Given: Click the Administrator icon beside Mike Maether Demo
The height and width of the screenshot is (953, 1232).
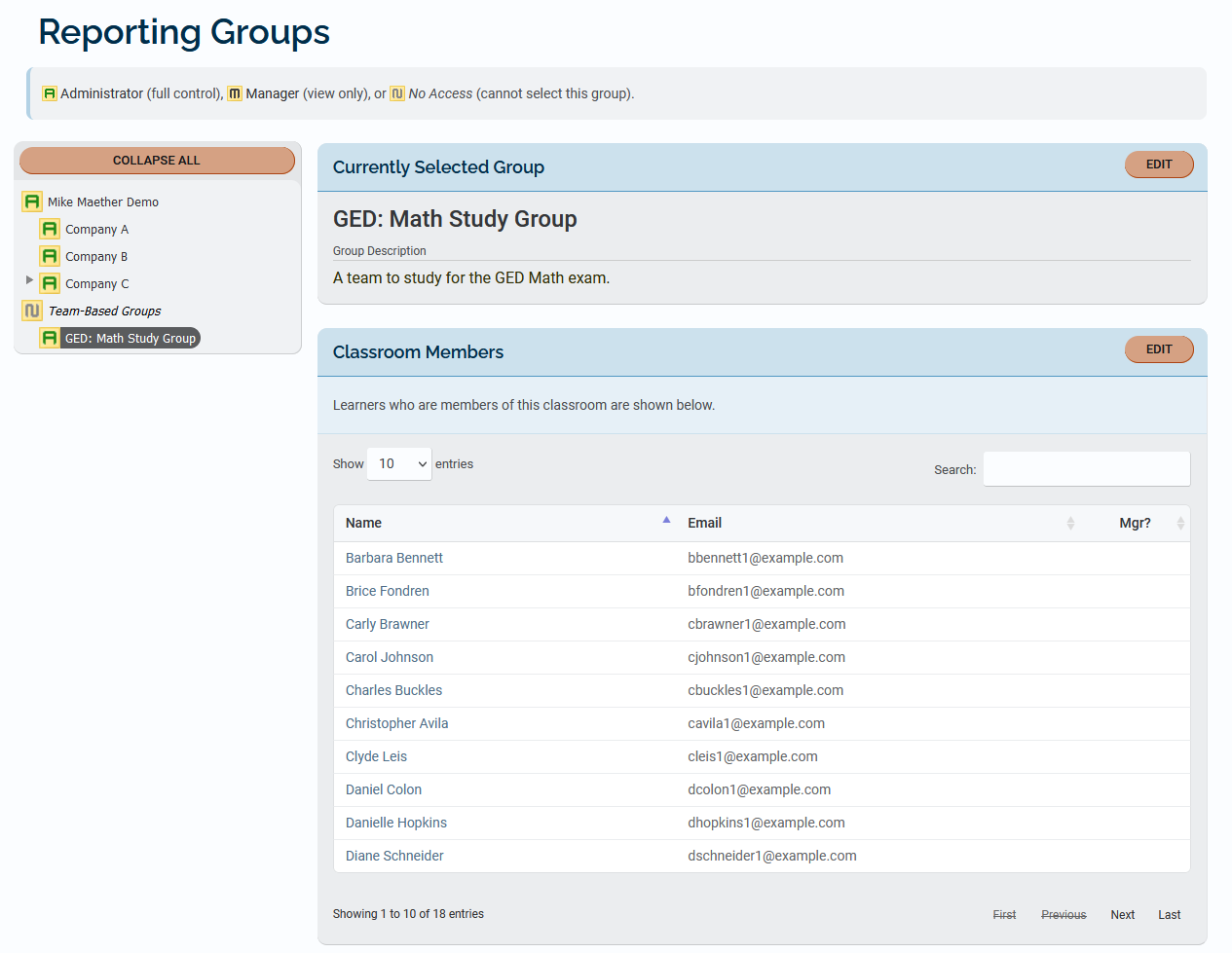Looking at the screenshot, I should pyautogui.click(x=32, y=202).
